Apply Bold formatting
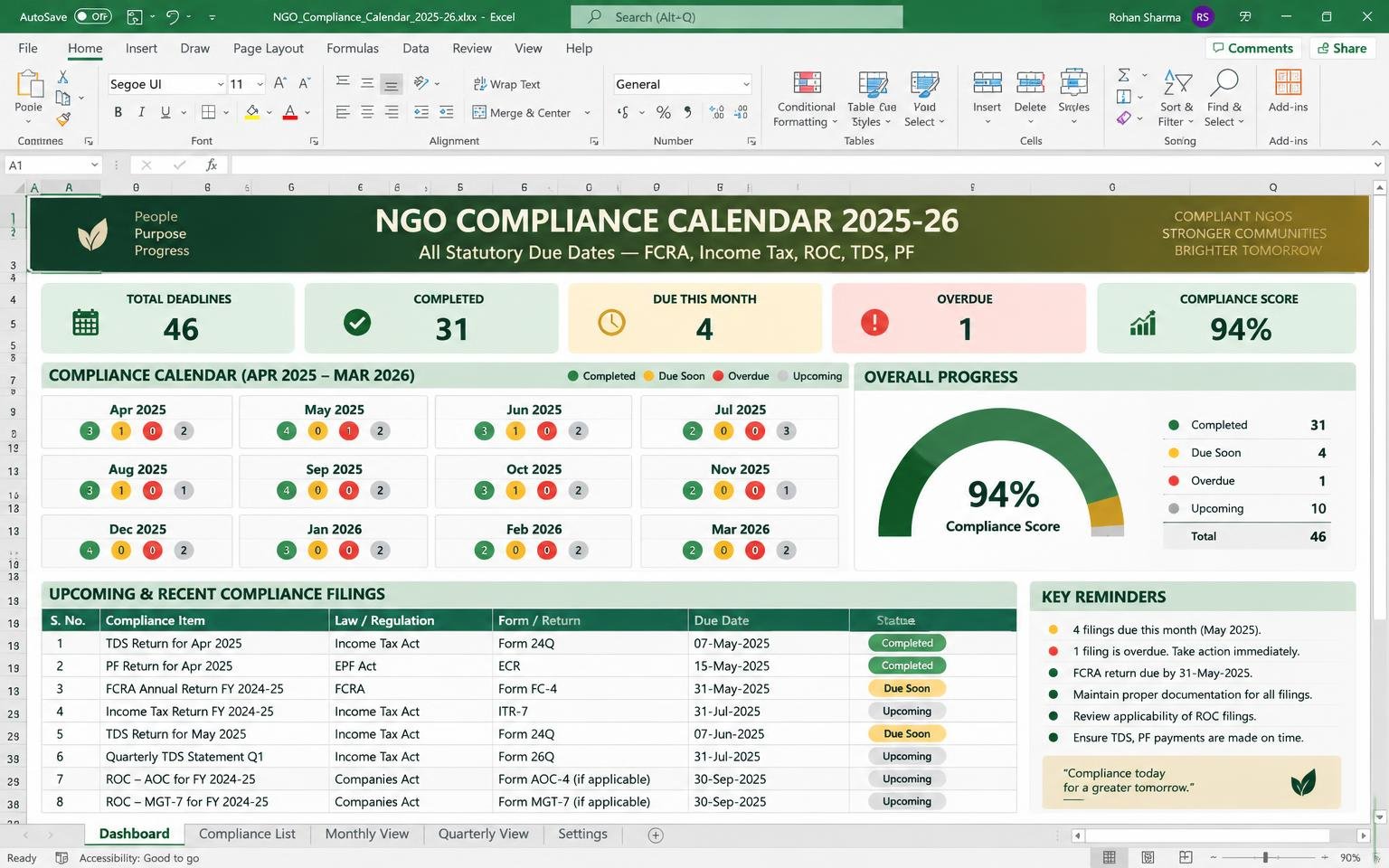1389x868 pixels. tap(118, 112)
